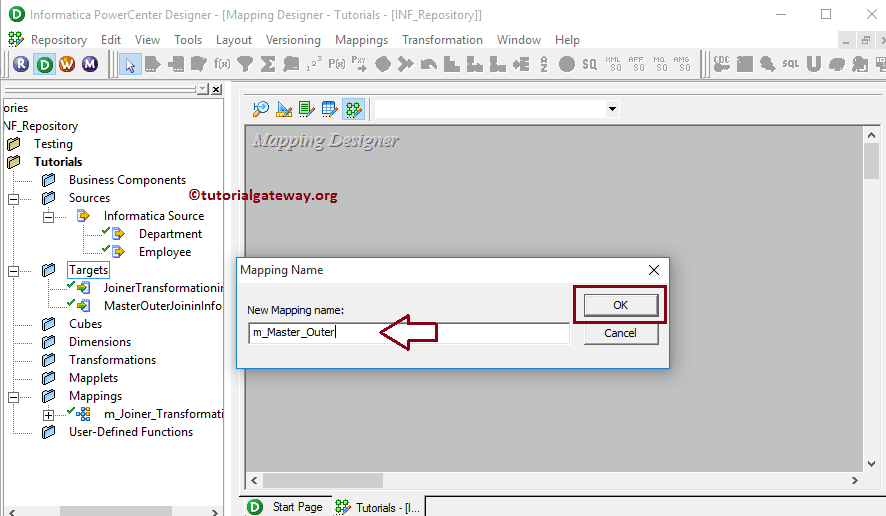The image size is (886, 516).
Task: Confirm mapping name with OK button
Action: tap(620, 305)
